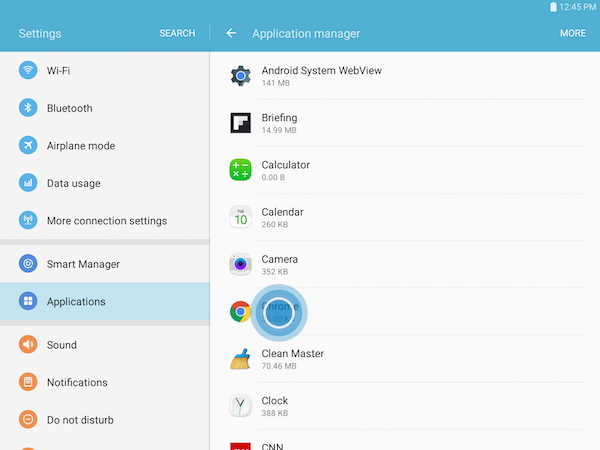This screenshot has width=600, height=450.
Task: Tap the Airplane mode icon
Action: click(x=28, y=145)
